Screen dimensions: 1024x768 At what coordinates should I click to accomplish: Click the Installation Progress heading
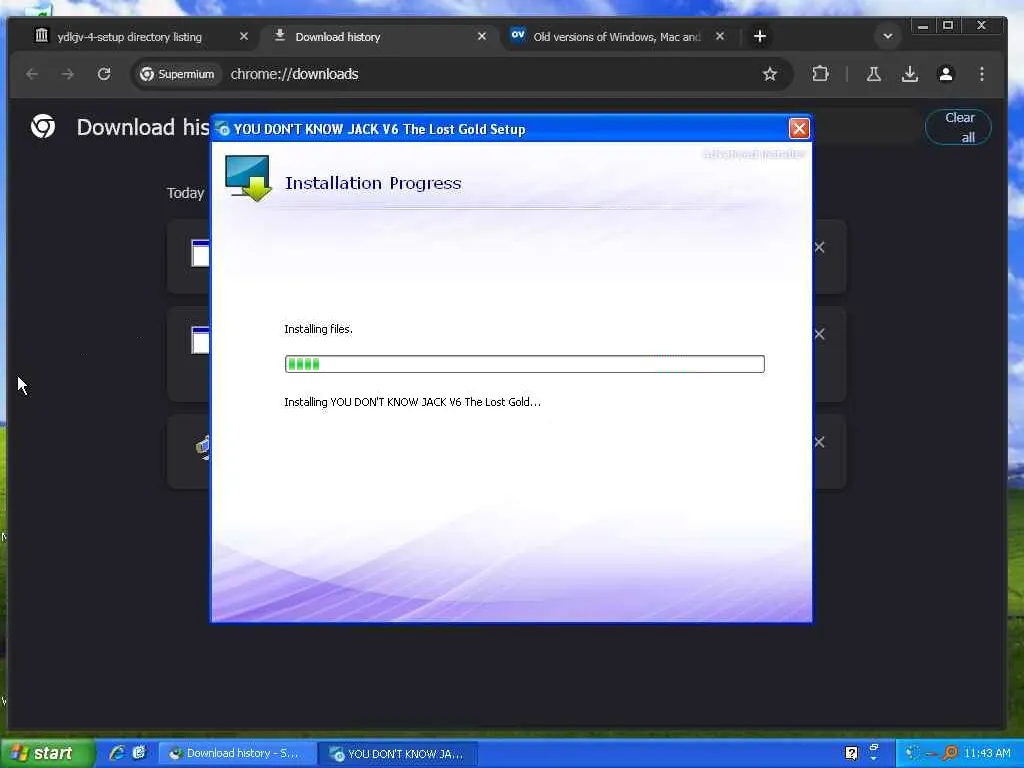click(x=373, y=183)
